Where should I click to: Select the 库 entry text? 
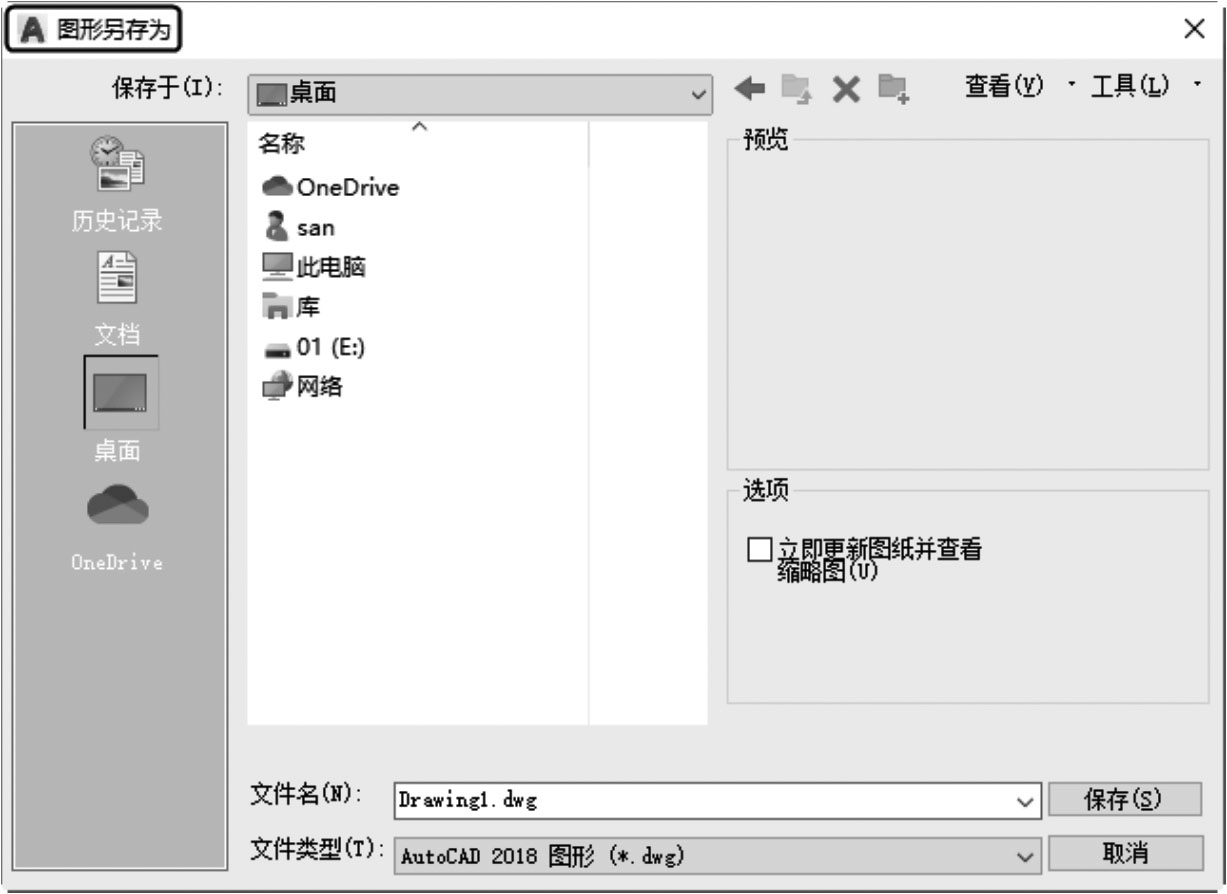pos(308,307)
